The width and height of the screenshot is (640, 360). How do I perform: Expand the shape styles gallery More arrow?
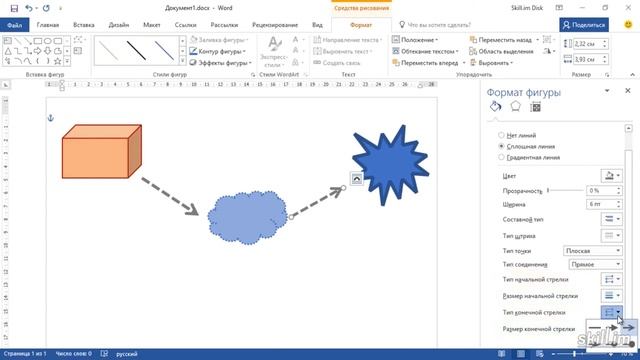[182, 61]
